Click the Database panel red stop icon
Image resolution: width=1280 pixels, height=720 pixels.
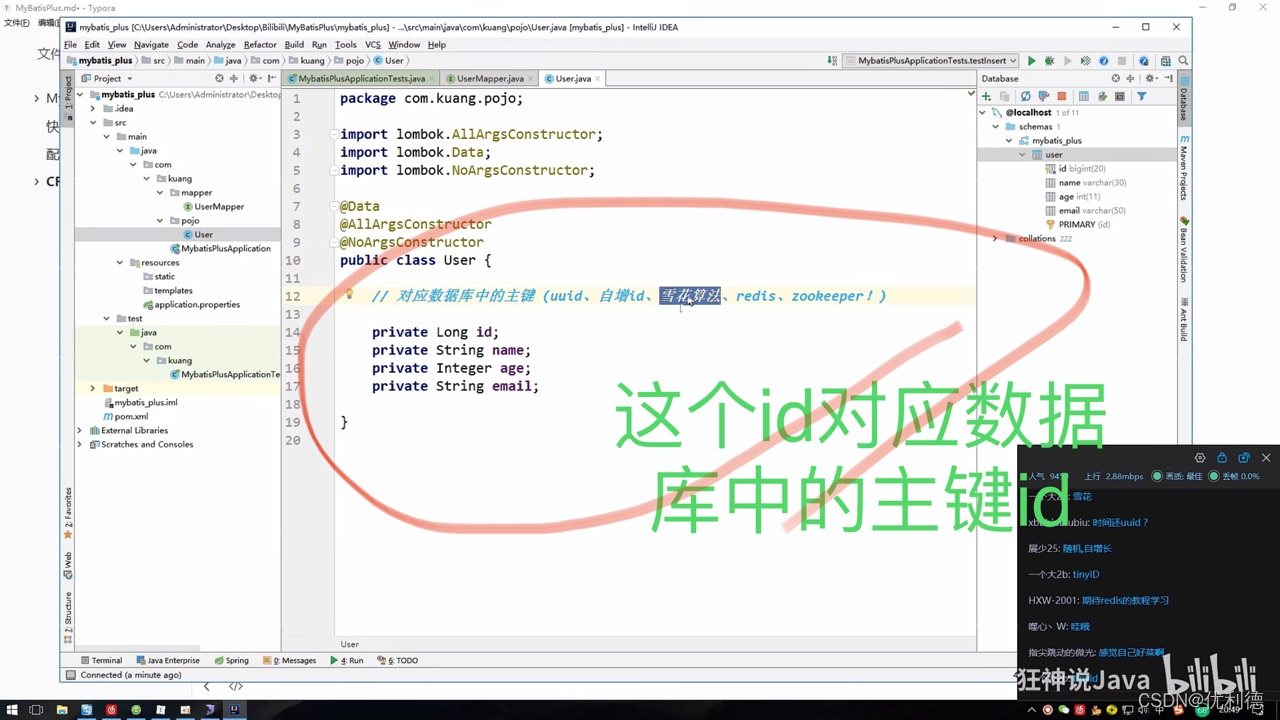point(1062,96)
